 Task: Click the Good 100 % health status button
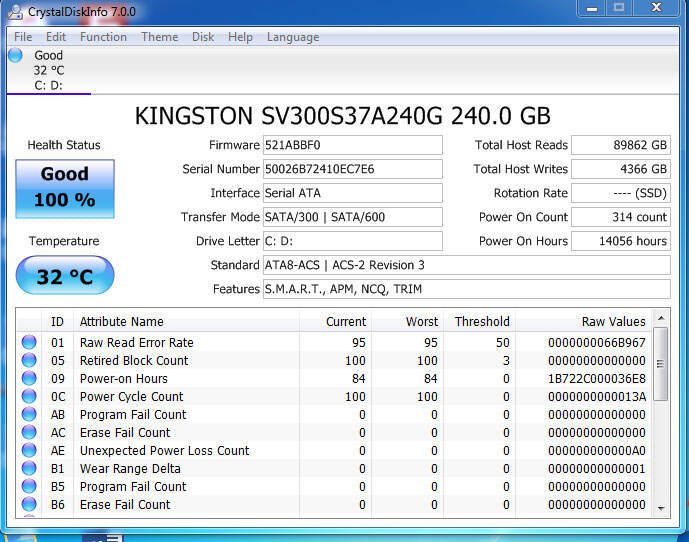[65, 188]
